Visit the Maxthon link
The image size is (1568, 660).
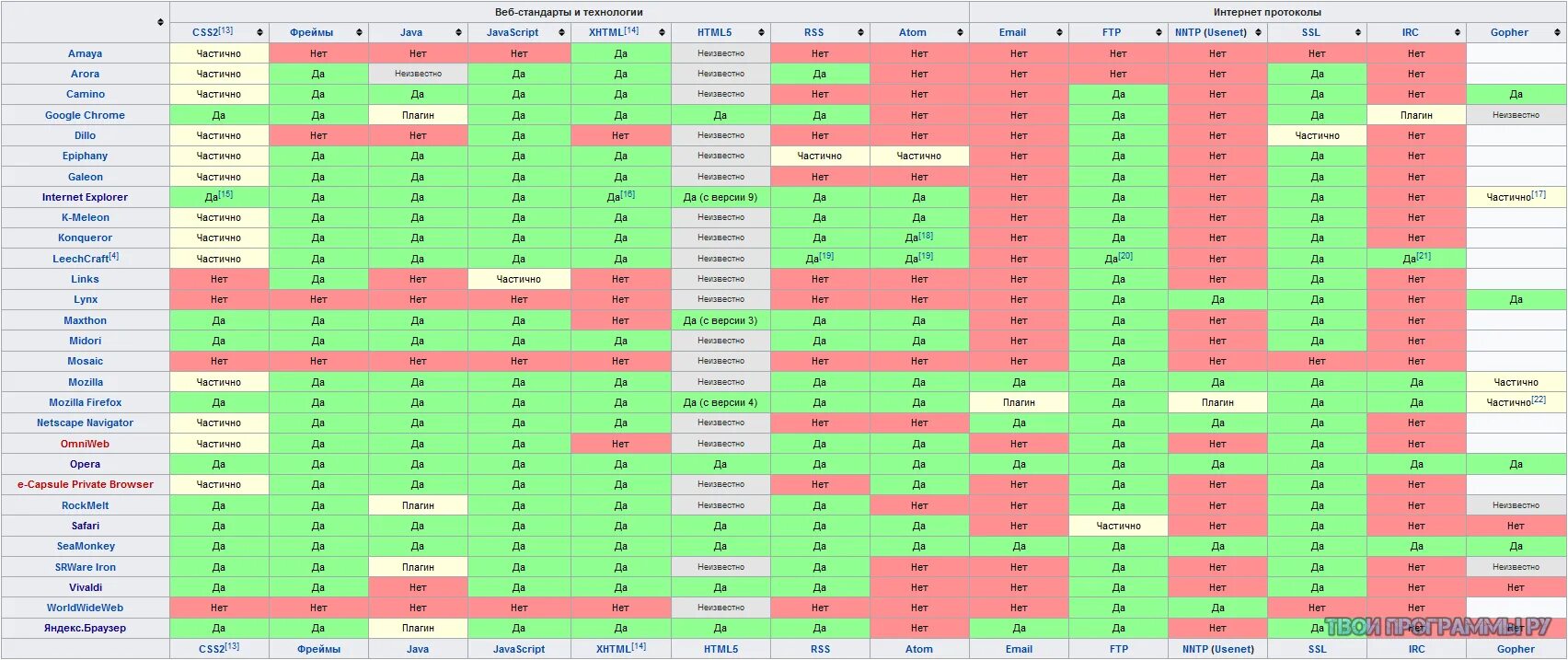85,320
